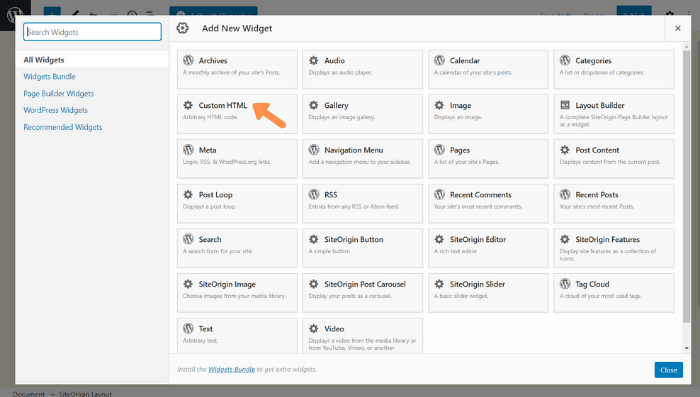Click 'Arbitrary text.' description
The image size is (700, 397).
click(200, 340)
